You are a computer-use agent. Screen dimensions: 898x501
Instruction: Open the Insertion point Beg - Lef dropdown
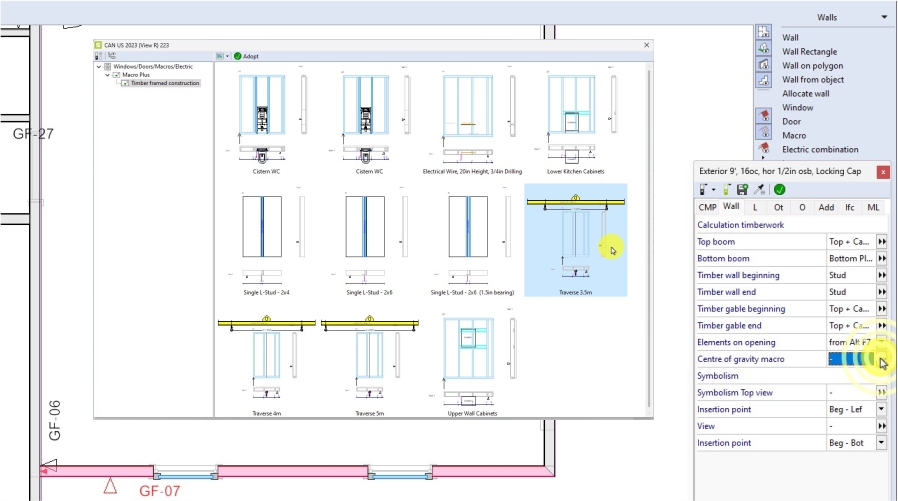pyautogui.click(x=882, y=409)
